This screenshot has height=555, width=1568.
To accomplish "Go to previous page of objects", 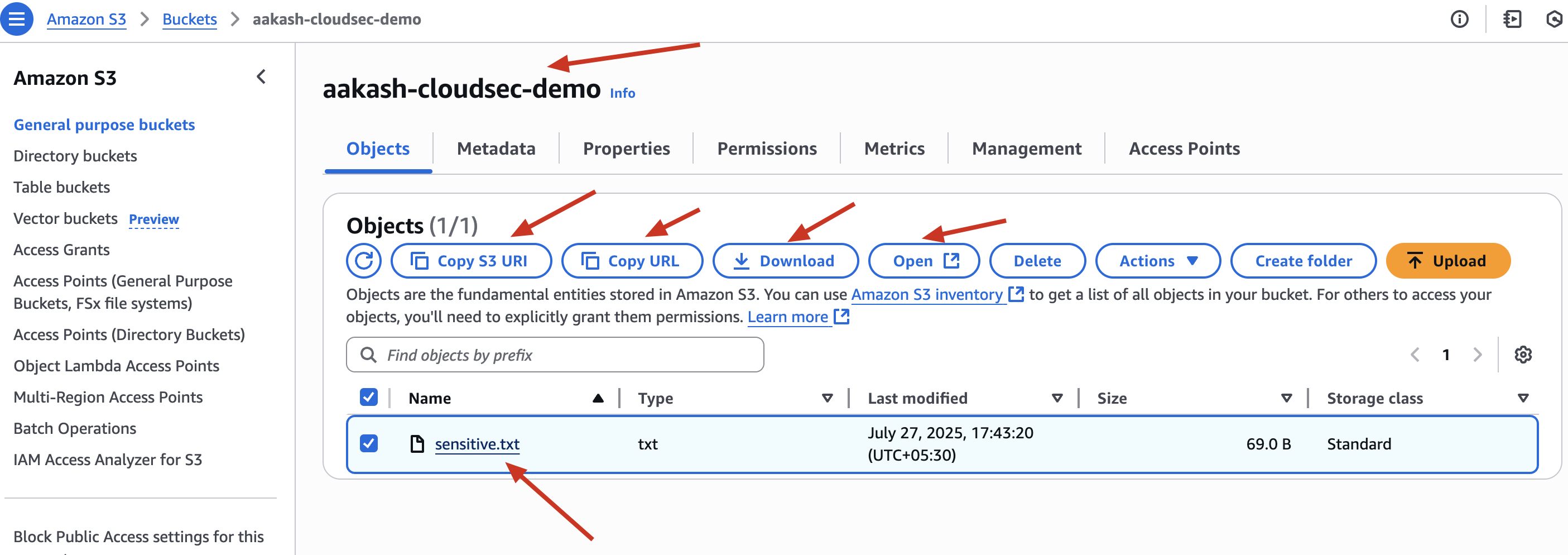I will point(1415,355).
